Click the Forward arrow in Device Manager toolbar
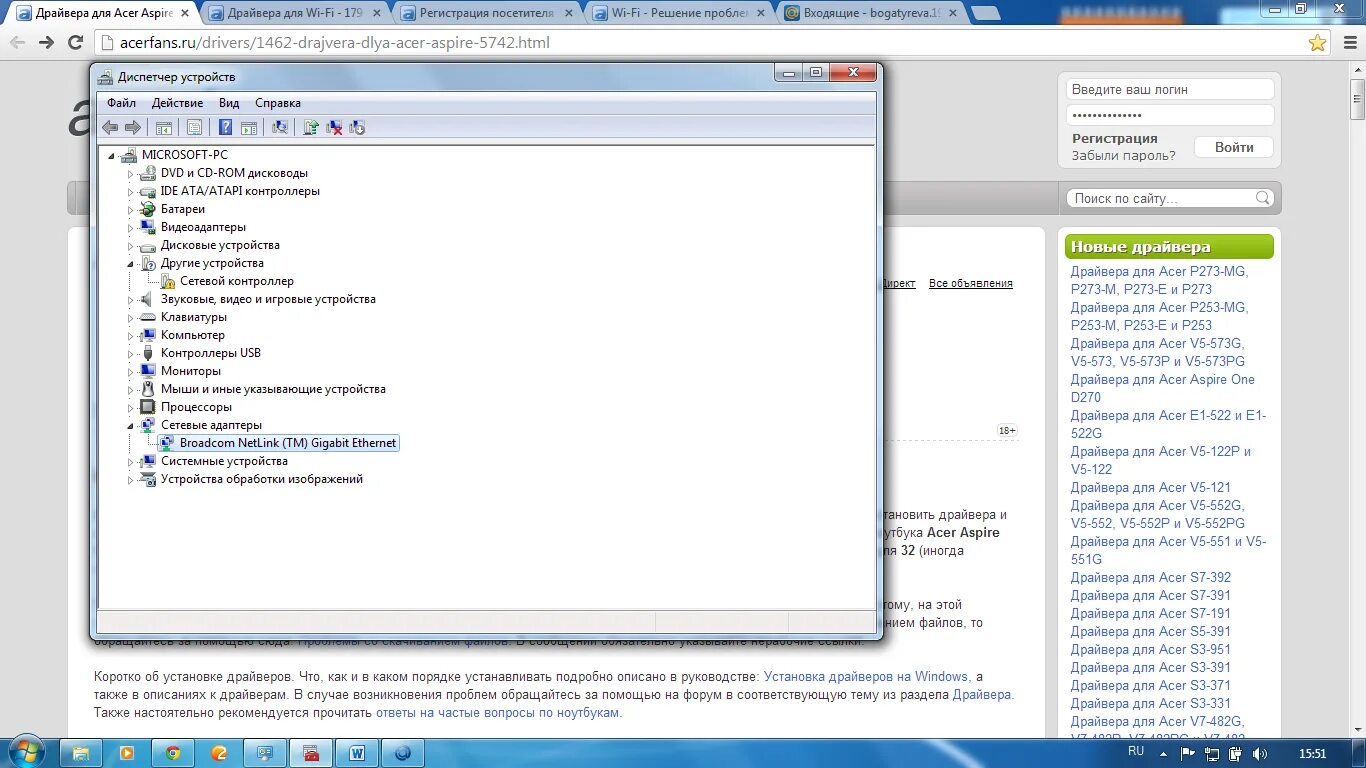1366x768 pixels. pos(133,127)
